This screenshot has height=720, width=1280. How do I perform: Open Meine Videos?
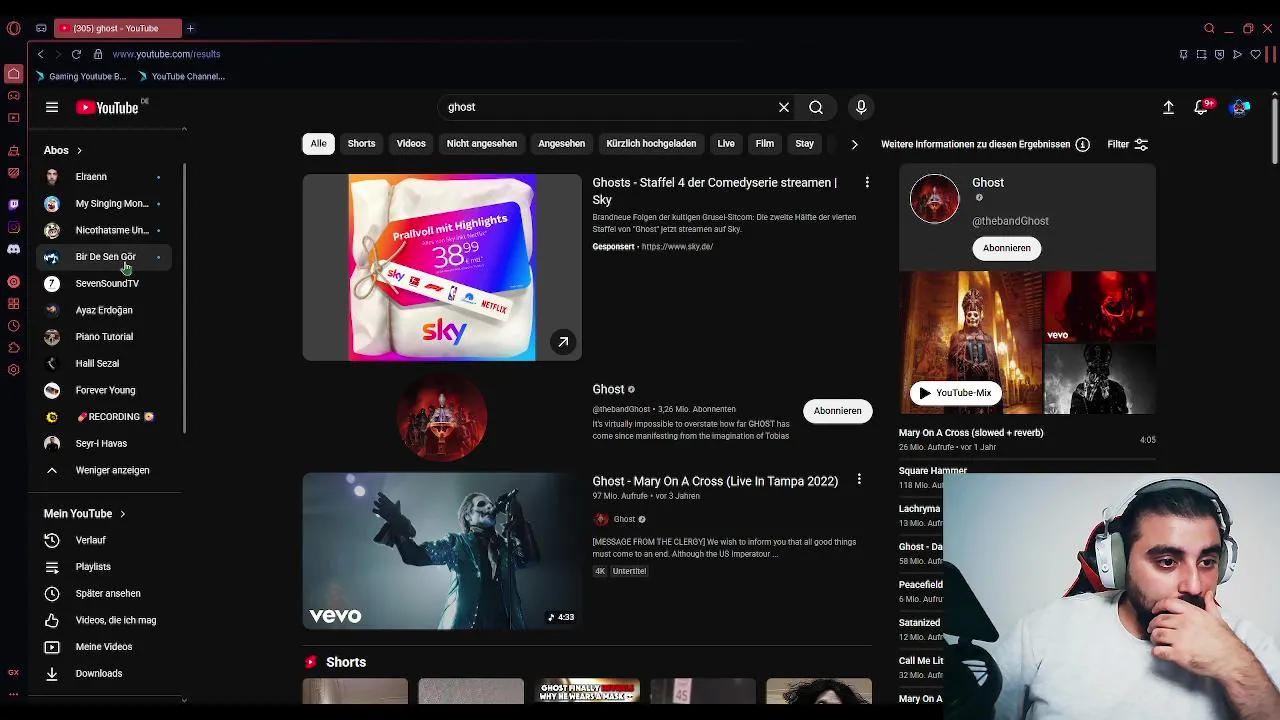point(104,647)
